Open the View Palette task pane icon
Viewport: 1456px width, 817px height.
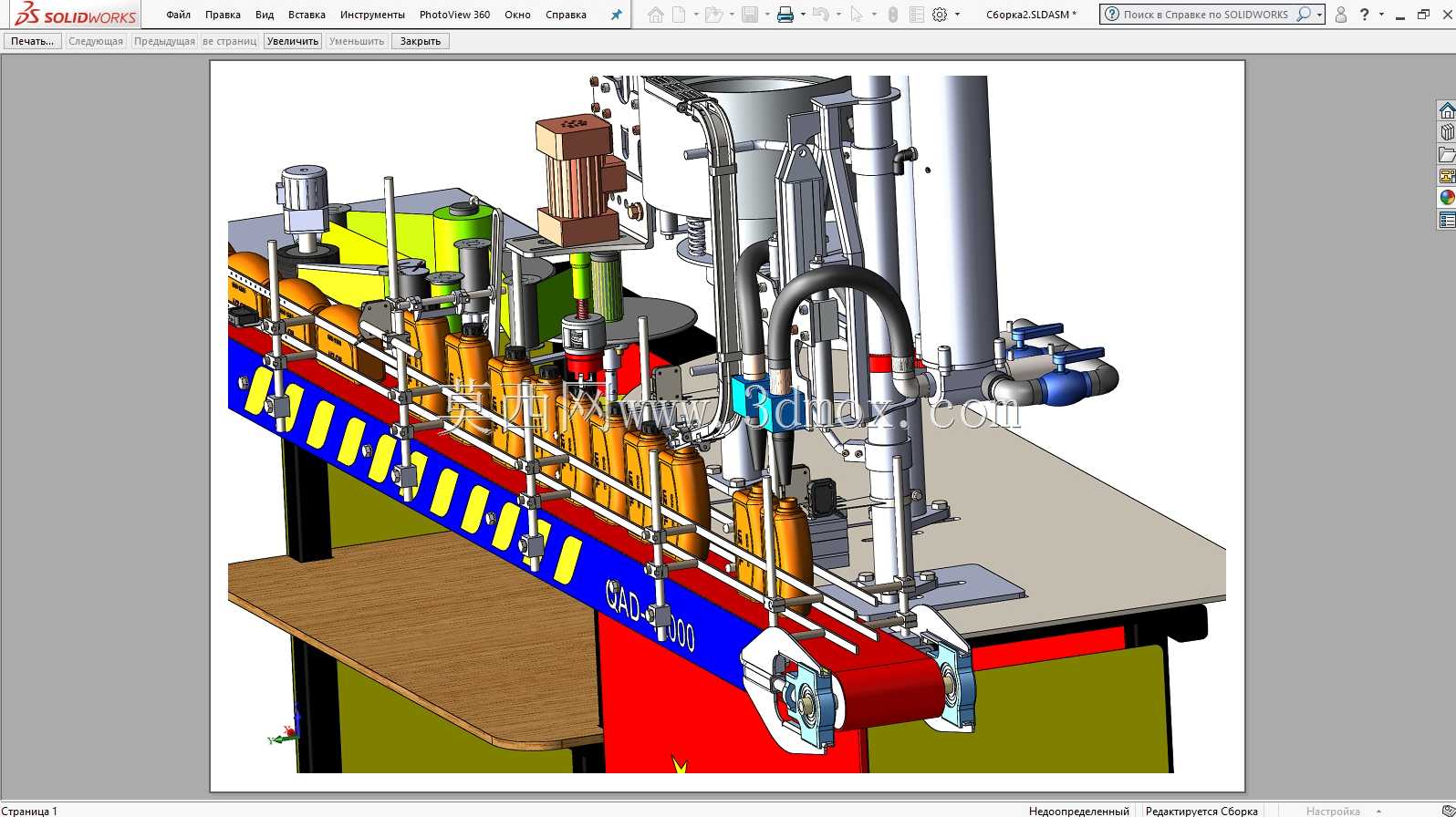pyautogui.click(x=1447, y=176)
